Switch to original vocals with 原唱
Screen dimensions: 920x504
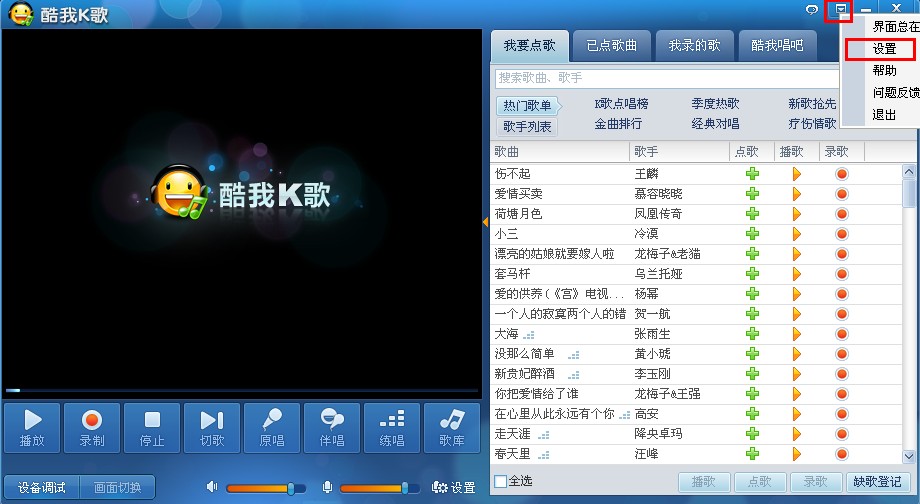pos(272,428)
